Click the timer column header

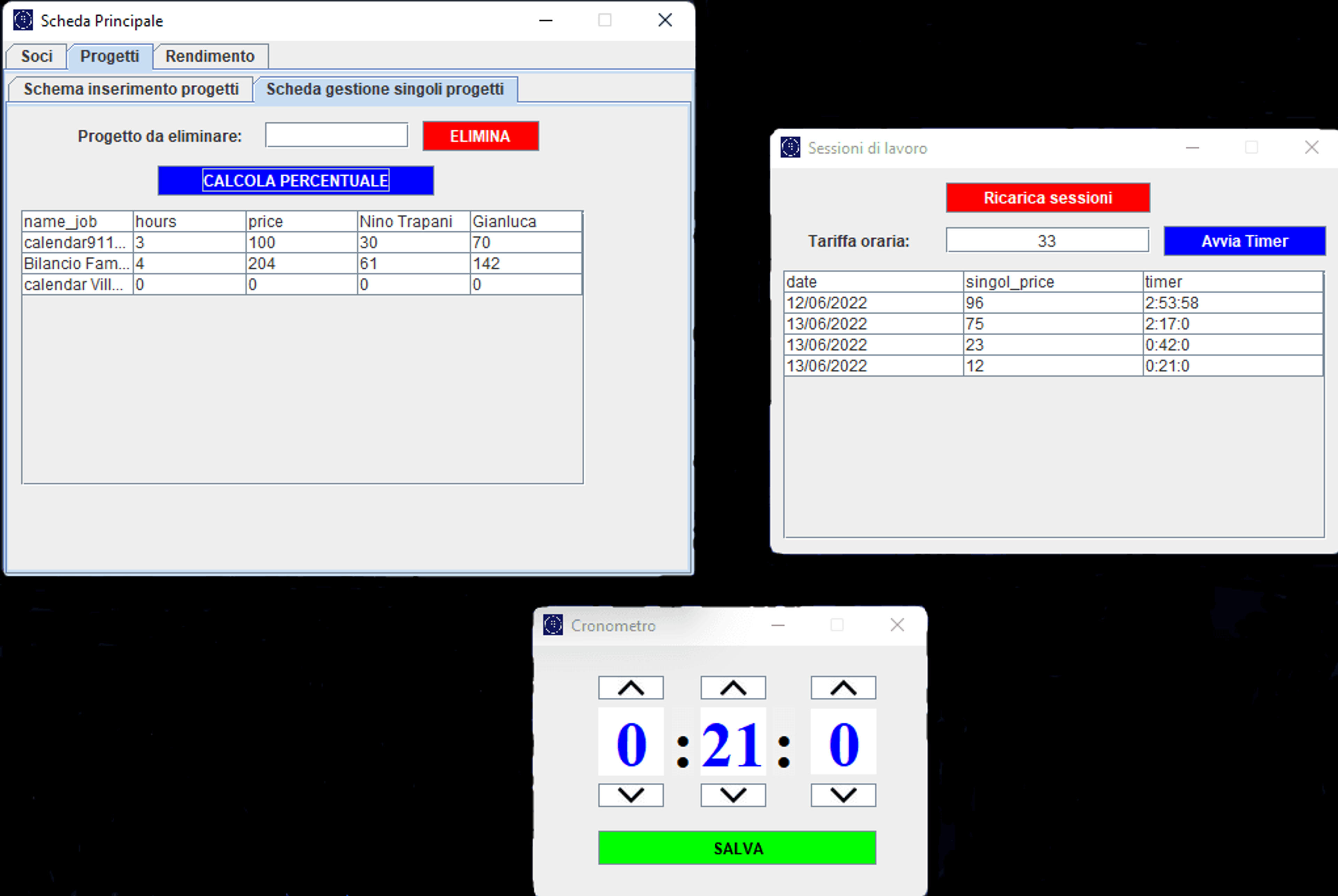pos(1233,282)
